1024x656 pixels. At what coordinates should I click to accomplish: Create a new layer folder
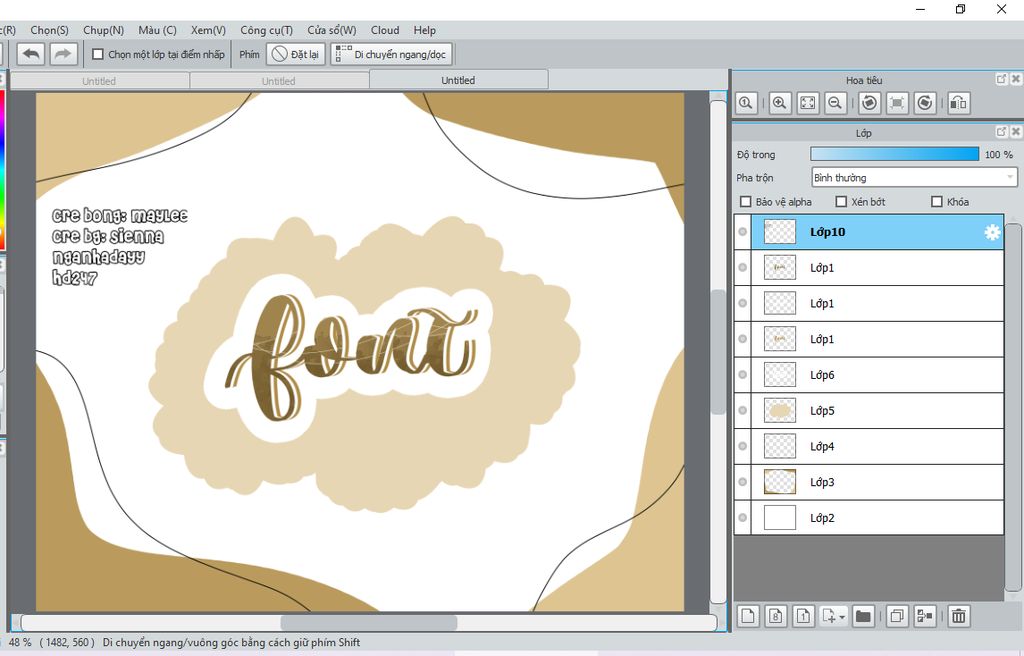[x=863, y=616]
